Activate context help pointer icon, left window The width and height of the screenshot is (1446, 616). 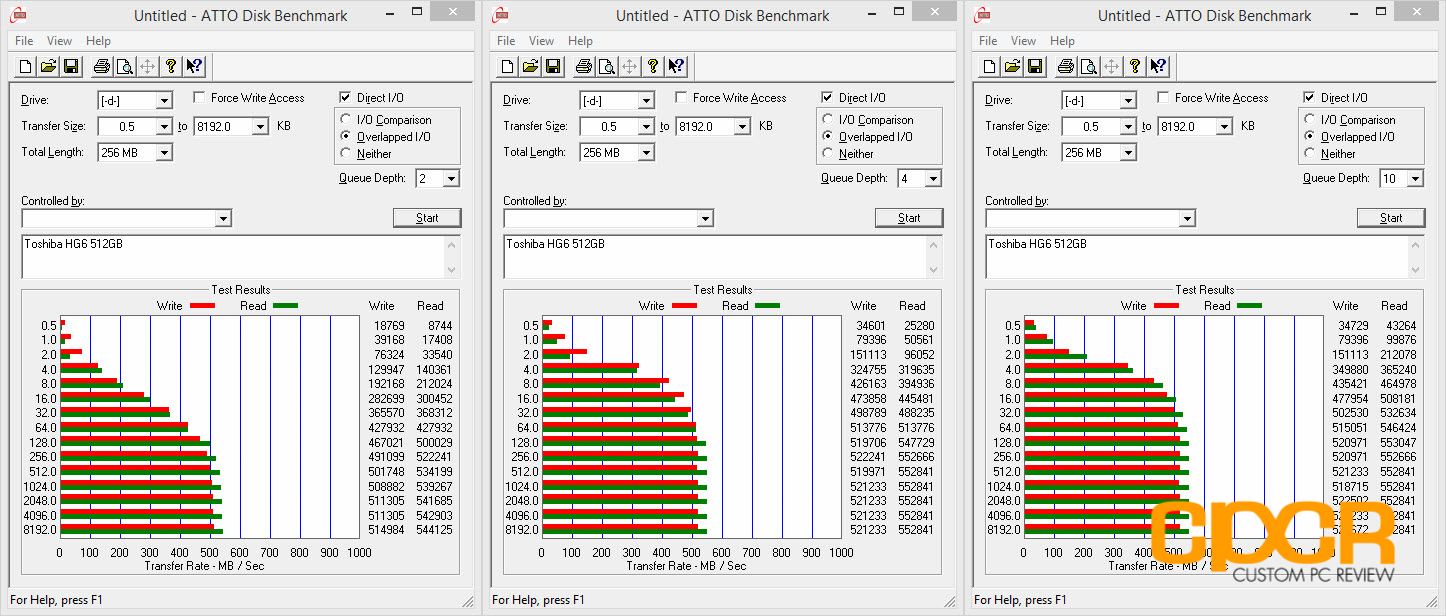(x=194, y=66)
